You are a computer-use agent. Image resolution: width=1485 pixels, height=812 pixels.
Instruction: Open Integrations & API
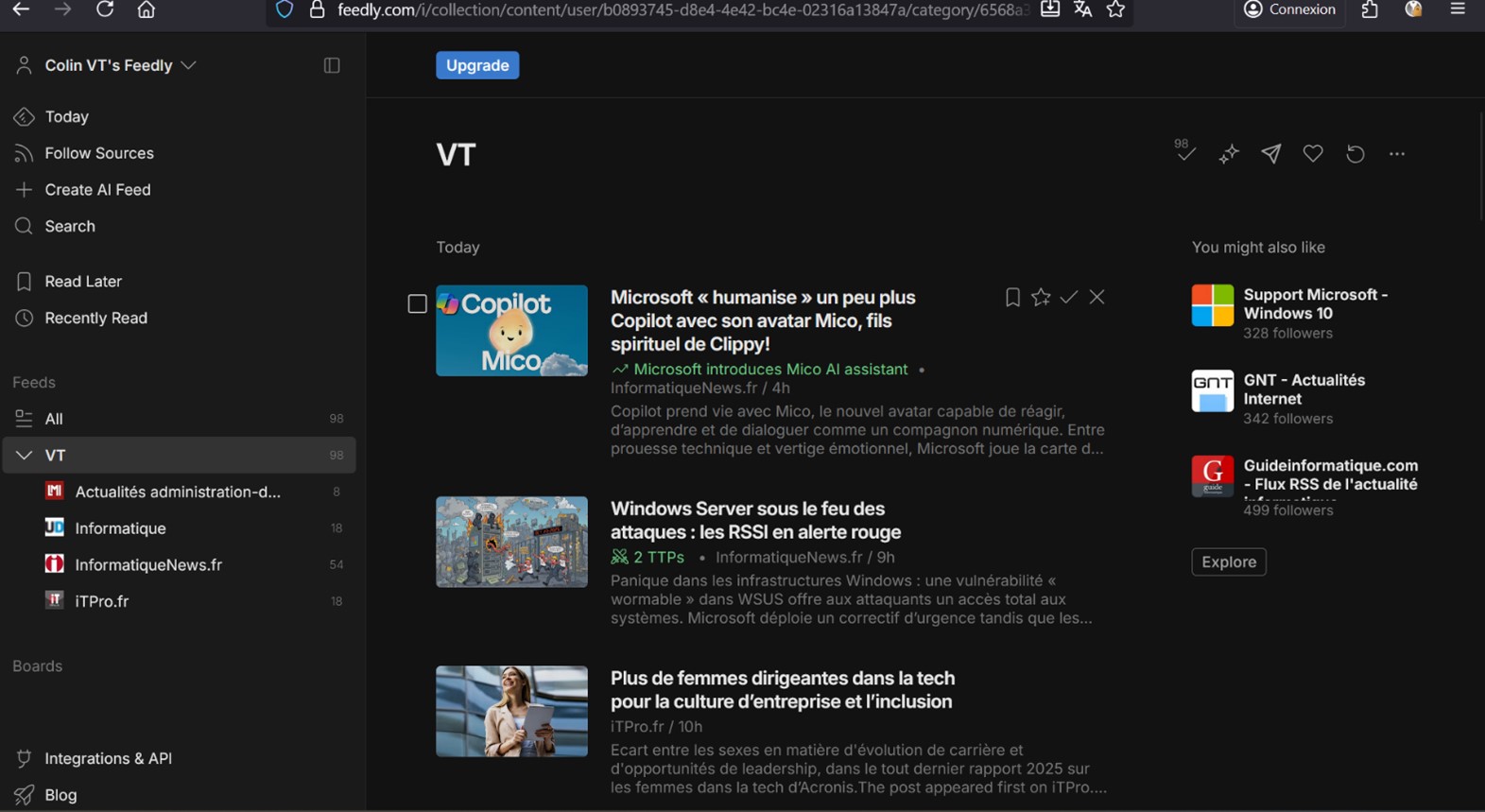click(108, 758)
